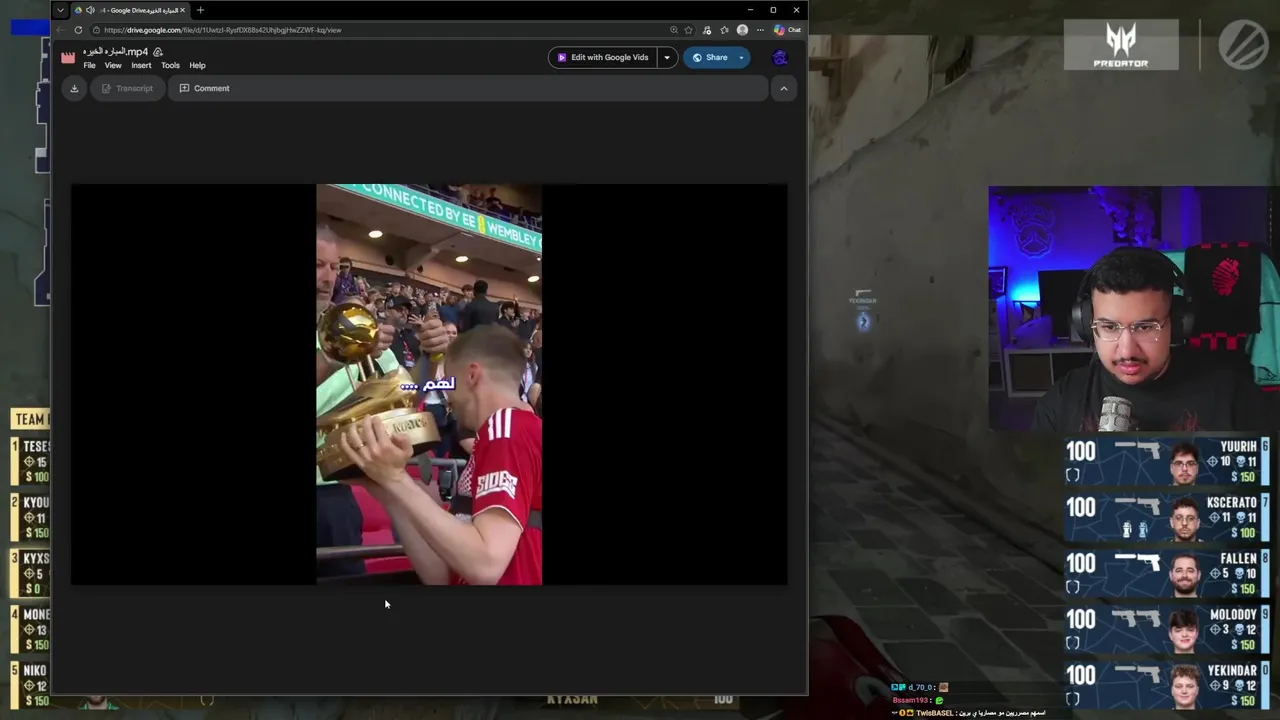This screenshot has width=1280, height=720.
Task: Open browser settings and more menu
Action: pyautogui.click(x=760, y=30)
